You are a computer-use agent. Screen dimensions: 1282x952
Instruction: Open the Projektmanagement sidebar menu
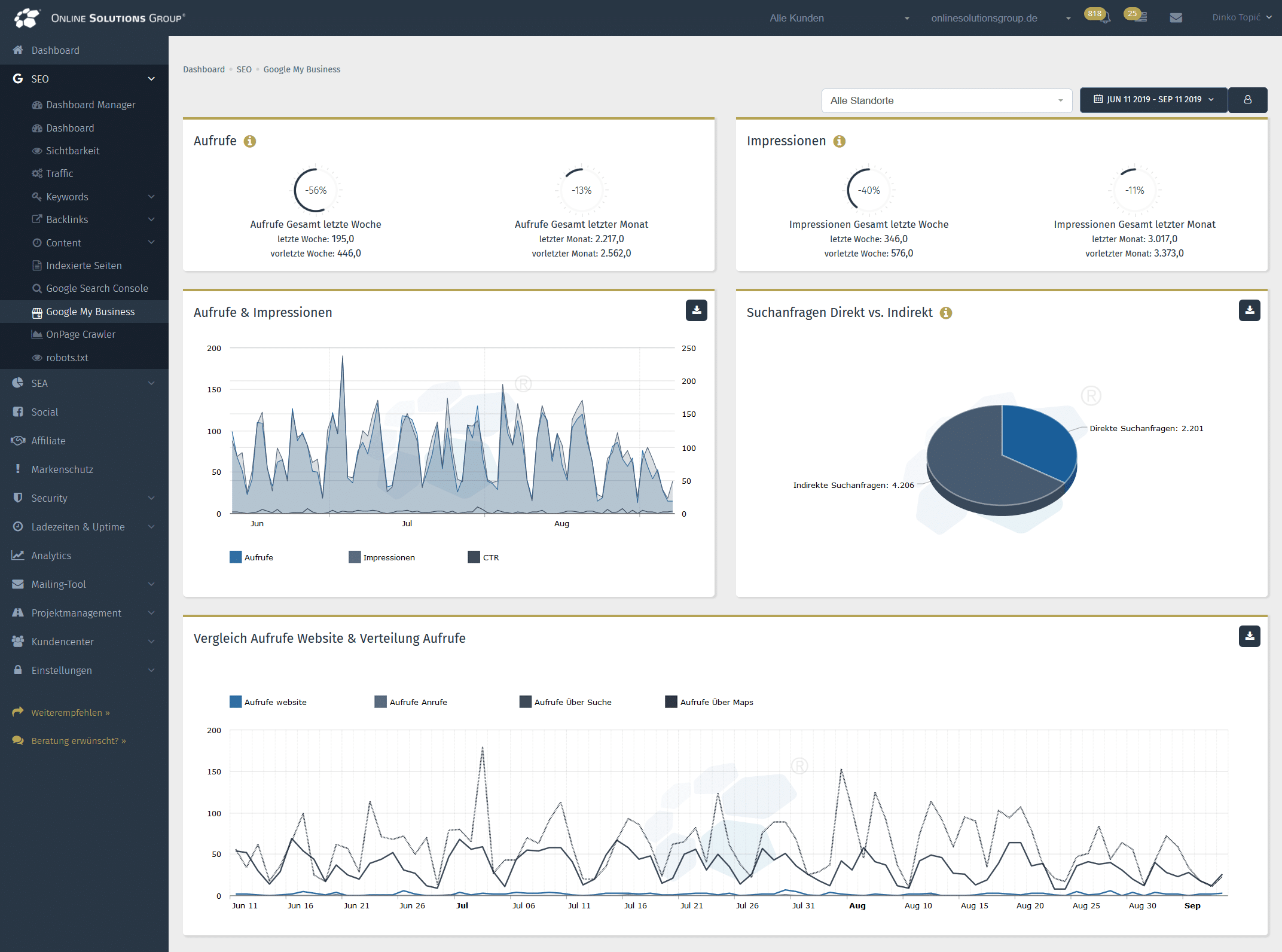click(x=84, y=613)
